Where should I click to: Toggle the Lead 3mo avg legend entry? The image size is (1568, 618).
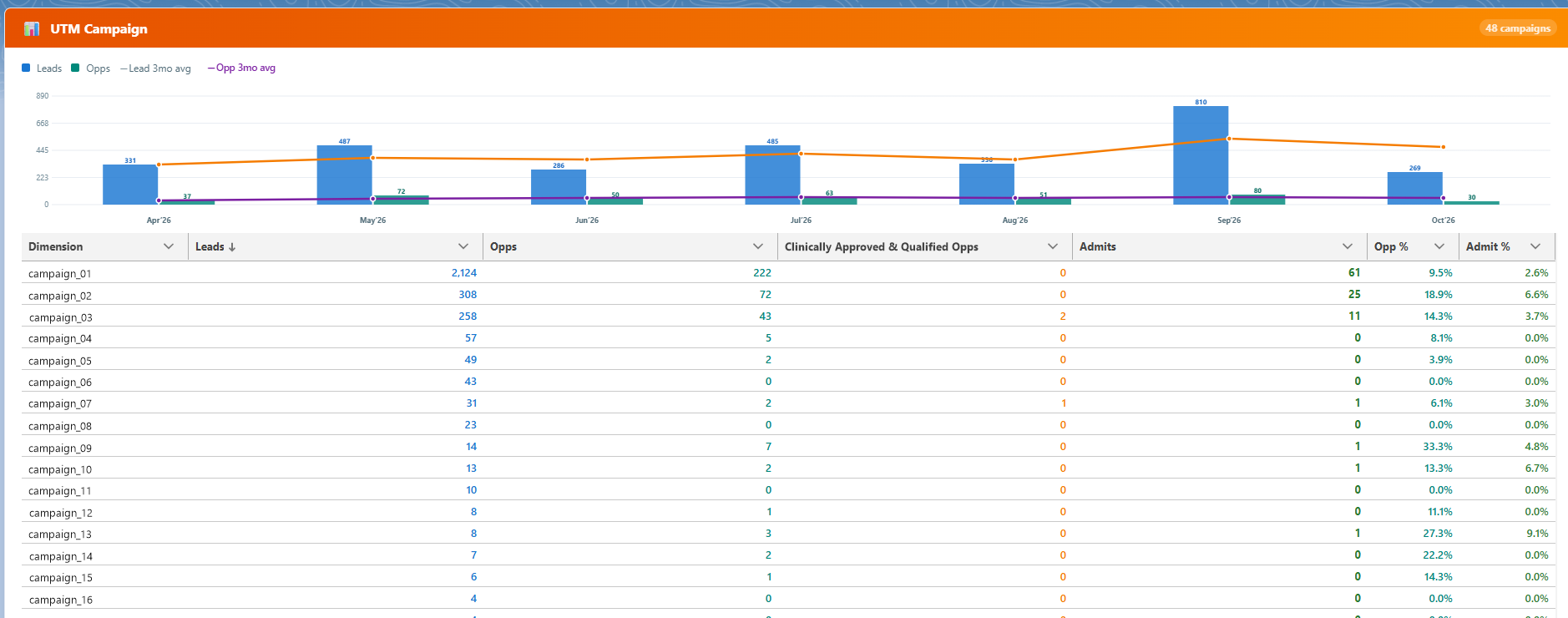tap(155, 68)
